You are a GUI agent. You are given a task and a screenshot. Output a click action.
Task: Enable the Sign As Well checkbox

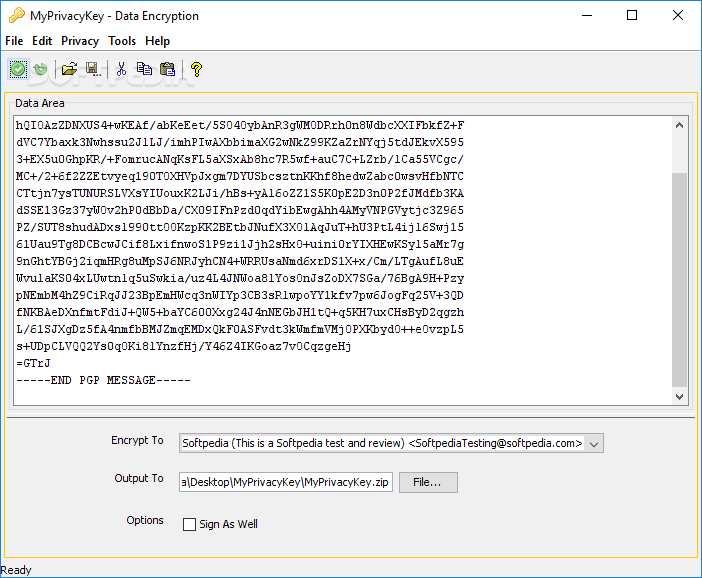tap(189, 524)
